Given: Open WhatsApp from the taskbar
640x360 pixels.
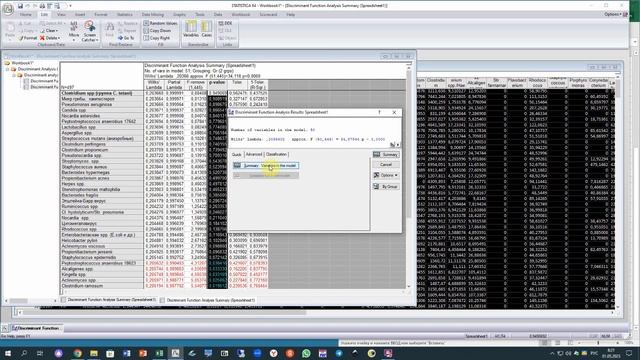Looking at the screenshot, I should coord(306,353).
